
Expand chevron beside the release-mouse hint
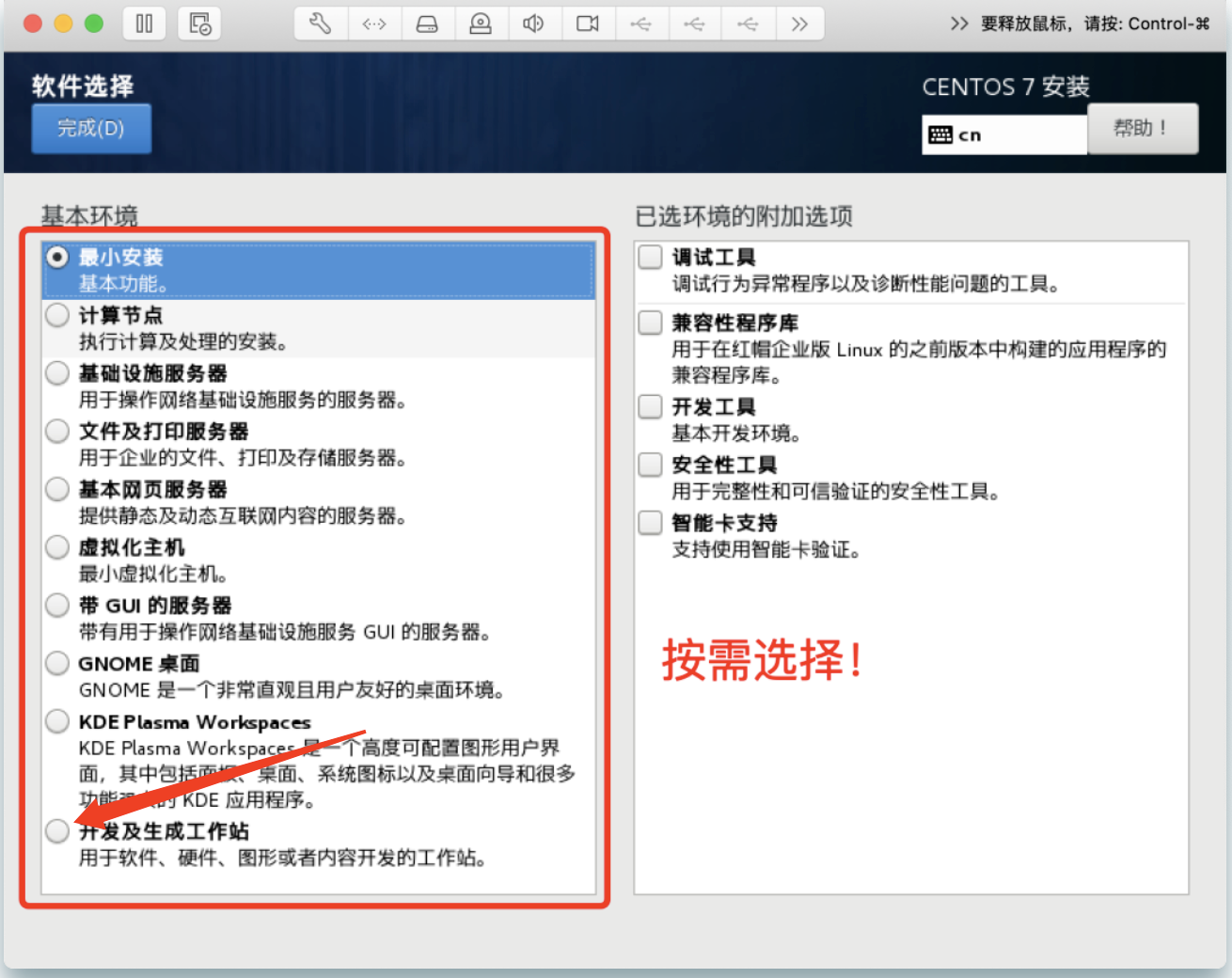coord(959,24)
